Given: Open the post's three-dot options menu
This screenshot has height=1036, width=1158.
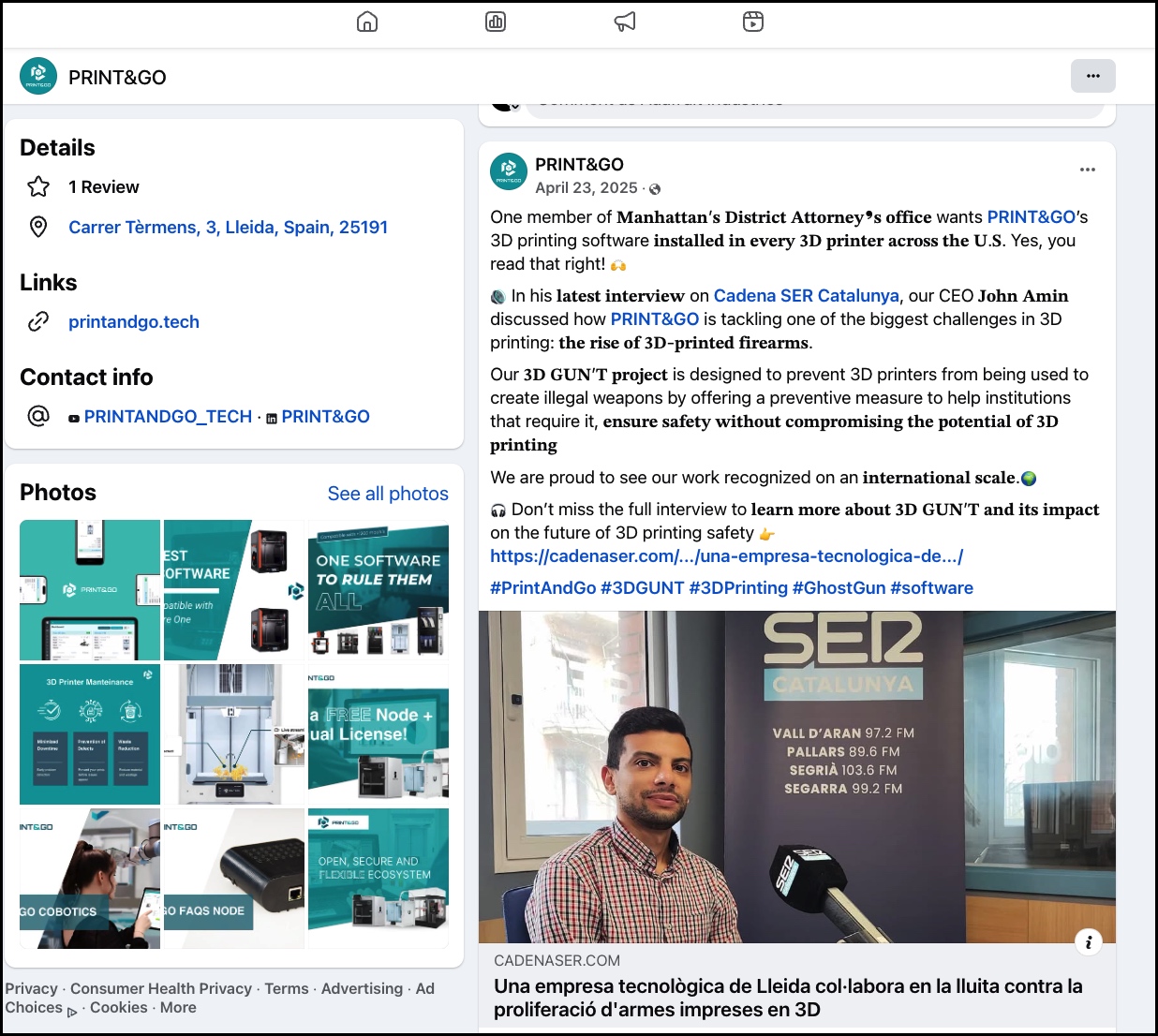Looking at the screenshot, I should (1087, 170).
